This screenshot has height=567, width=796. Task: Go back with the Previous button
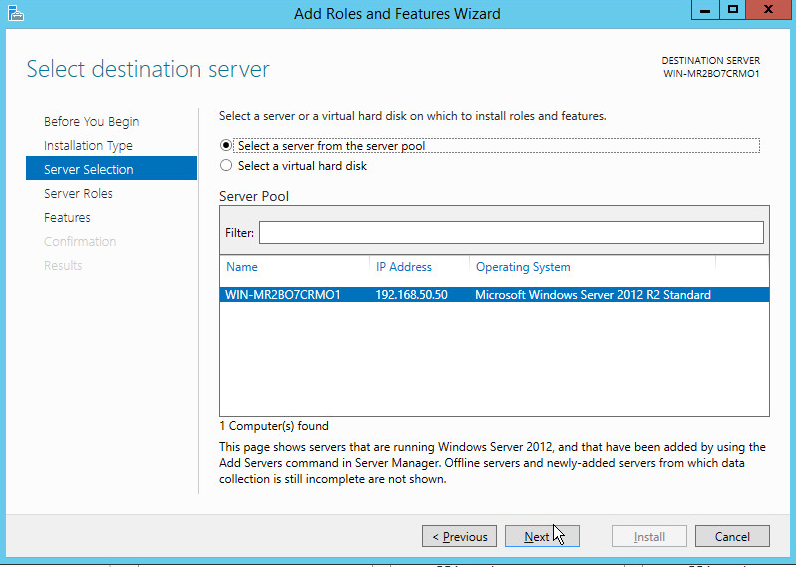(x=459, y=537)
